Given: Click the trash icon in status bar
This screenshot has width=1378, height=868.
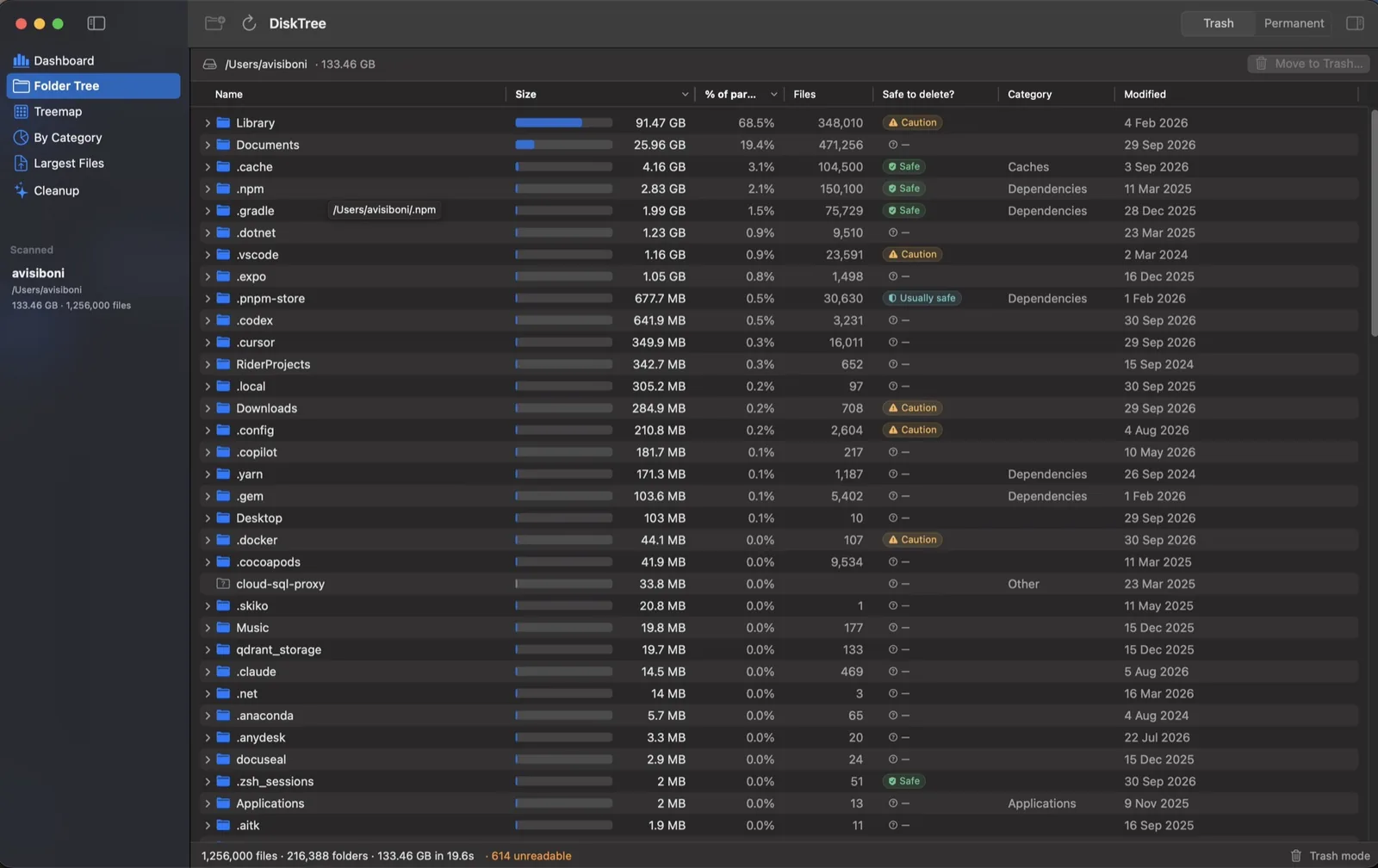Looking at the screenshot, I should click(1296, 855).
